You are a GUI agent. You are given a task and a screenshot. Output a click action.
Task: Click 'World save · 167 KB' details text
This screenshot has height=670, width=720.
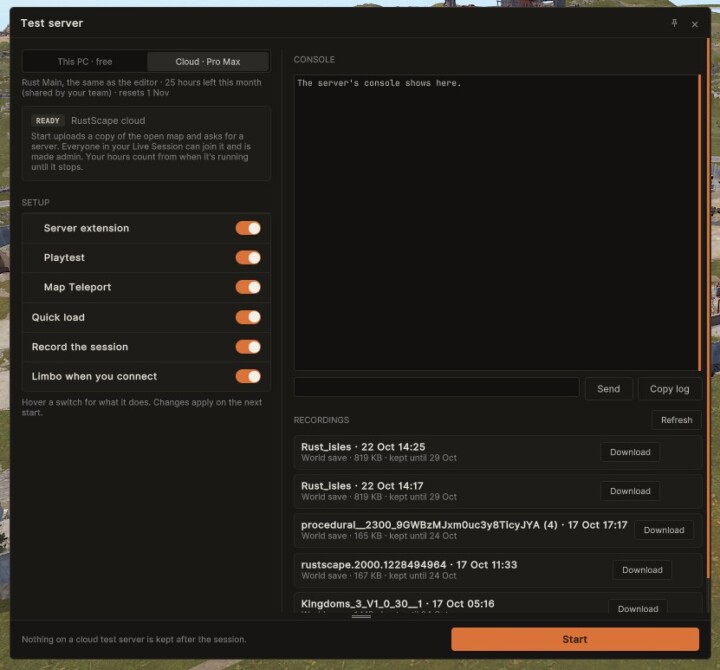(x=379, y=576)
